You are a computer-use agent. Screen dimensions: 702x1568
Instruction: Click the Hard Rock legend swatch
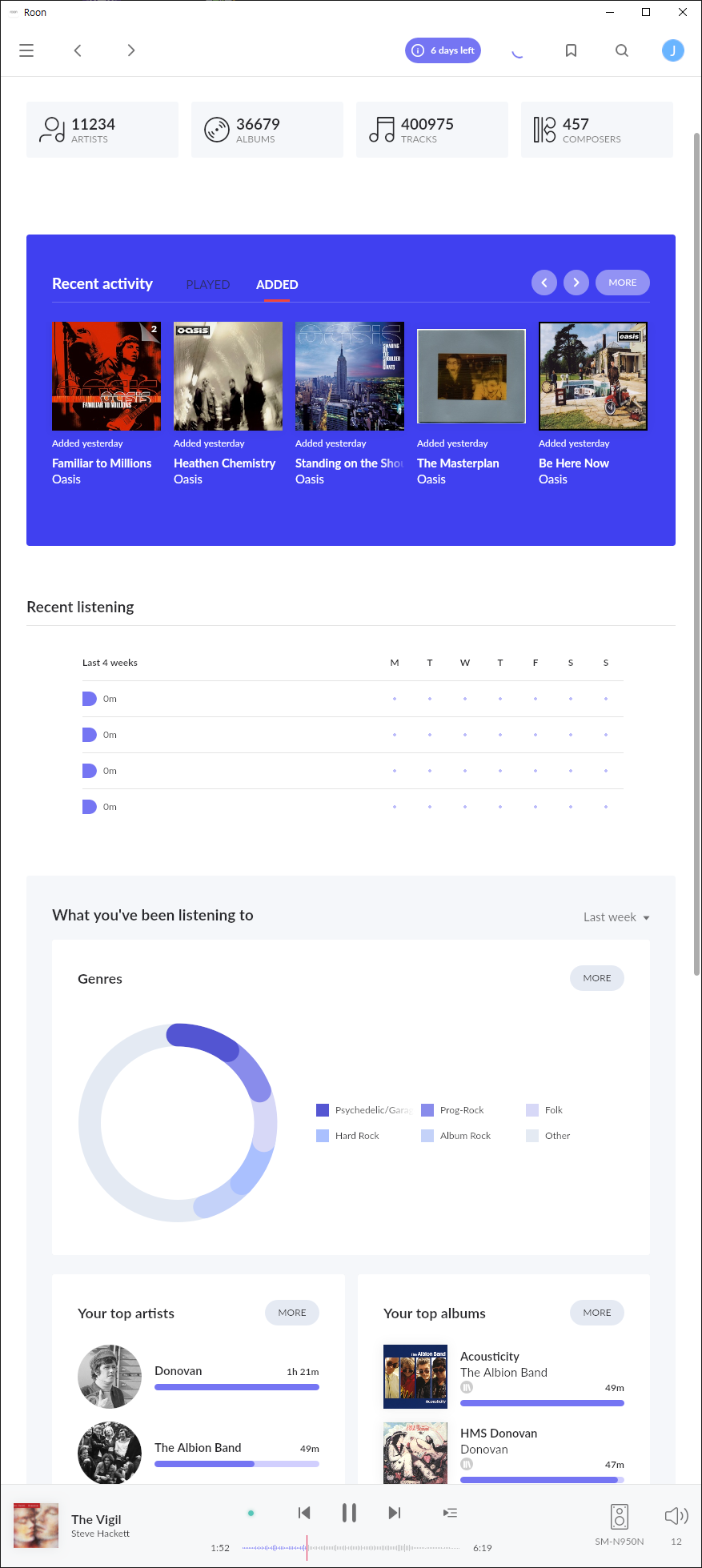click(323, 1136)
